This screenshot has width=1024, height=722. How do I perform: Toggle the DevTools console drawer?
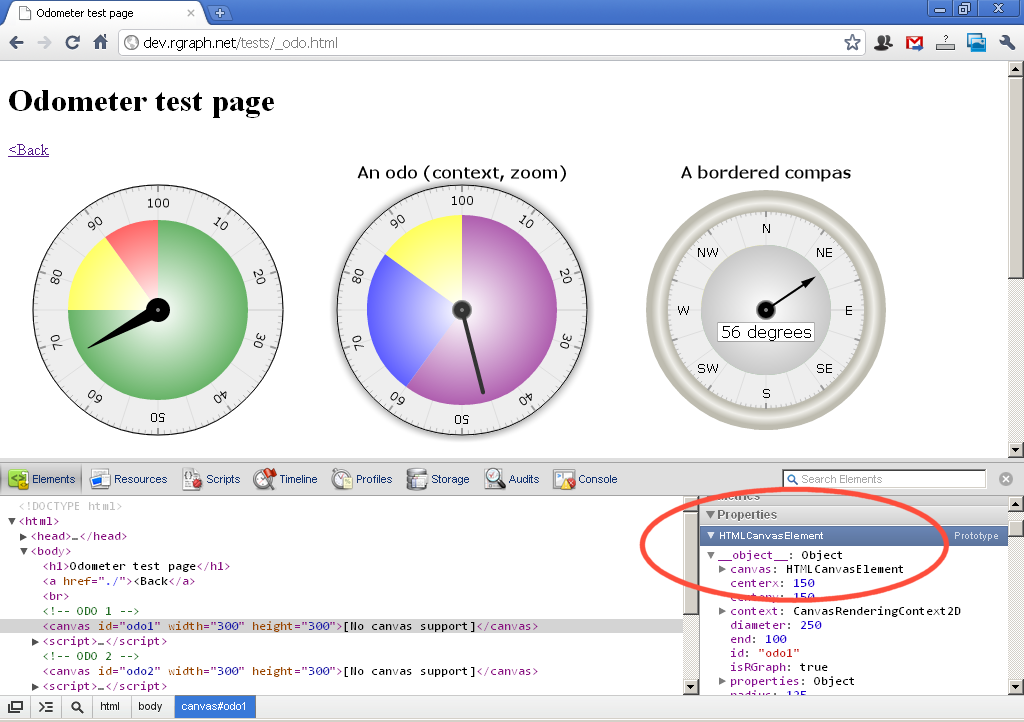point(45,707)
